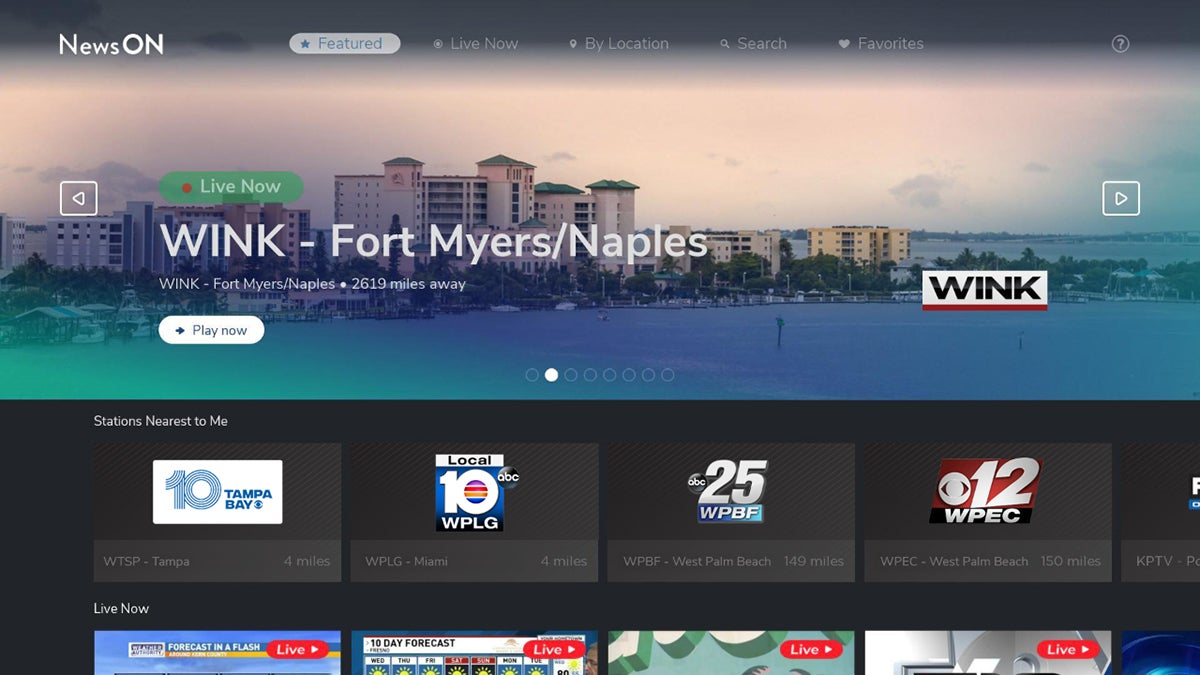The image size is (1200, 675).
Task: Select the third carousel pagination dot
Action: (571, 375)
